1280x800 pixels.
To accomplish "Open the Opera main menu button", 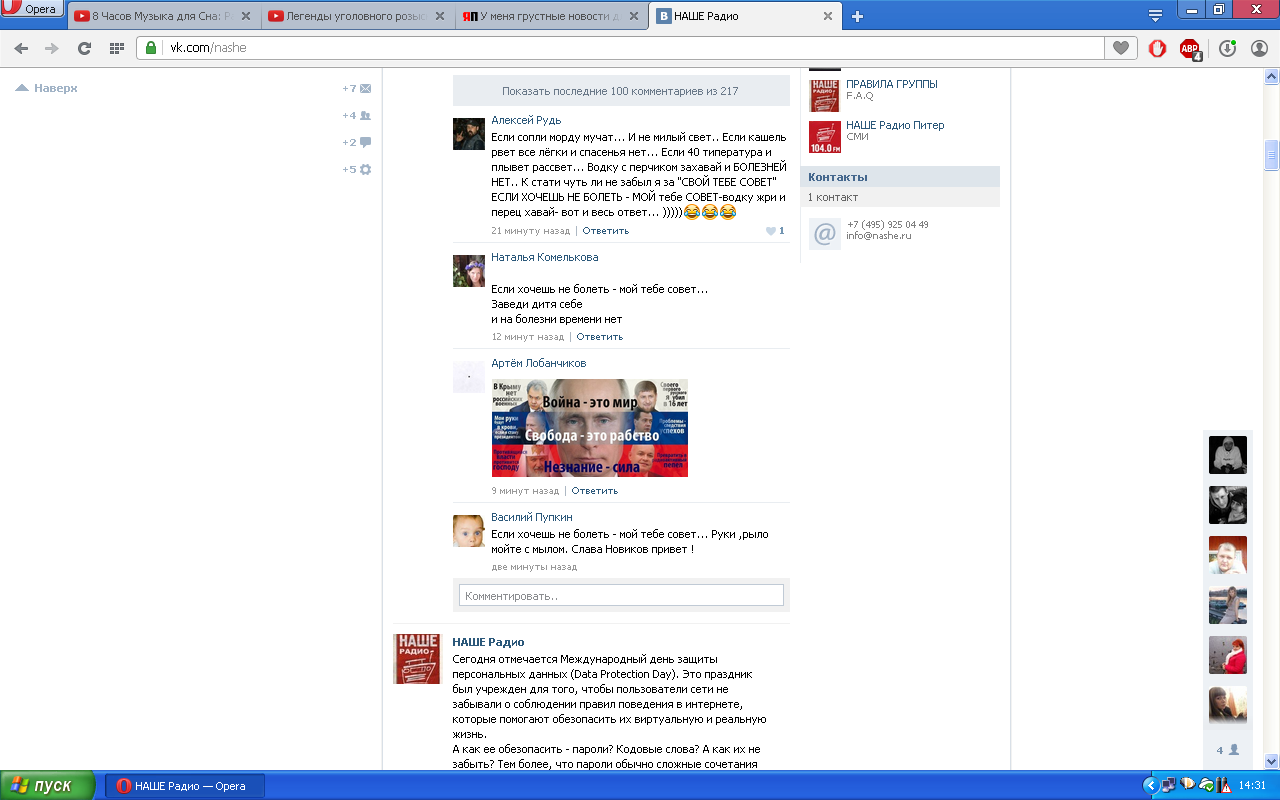I will tap(33, 9).
